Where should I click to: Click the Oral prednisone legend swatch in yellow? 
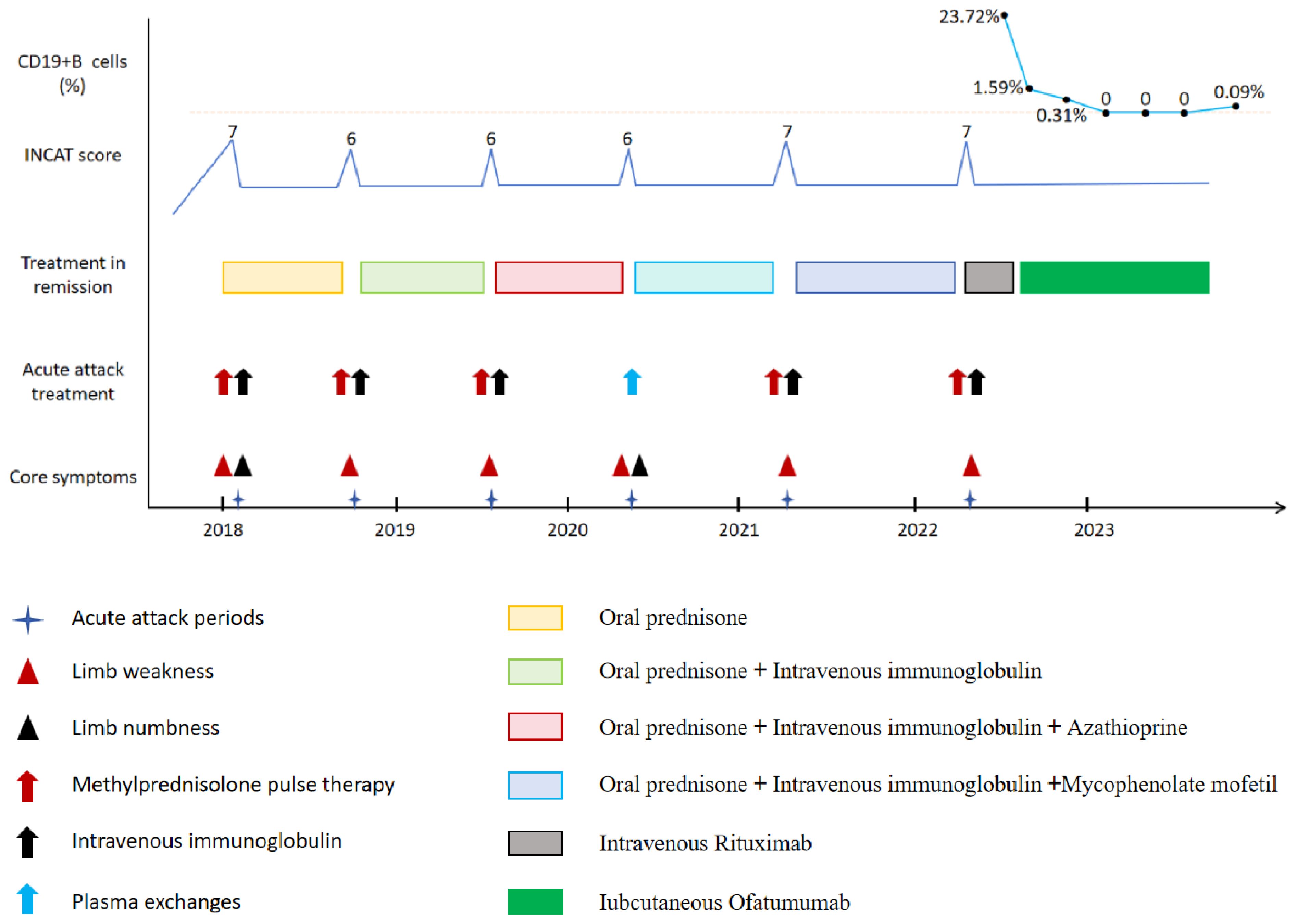(535, 618)
